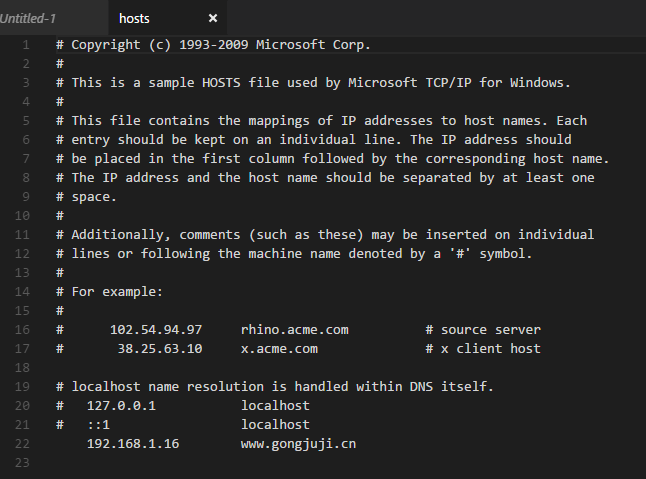646x479 pixels.
Task: Click the 'For example:' comment line
Action: coord(109,292)
